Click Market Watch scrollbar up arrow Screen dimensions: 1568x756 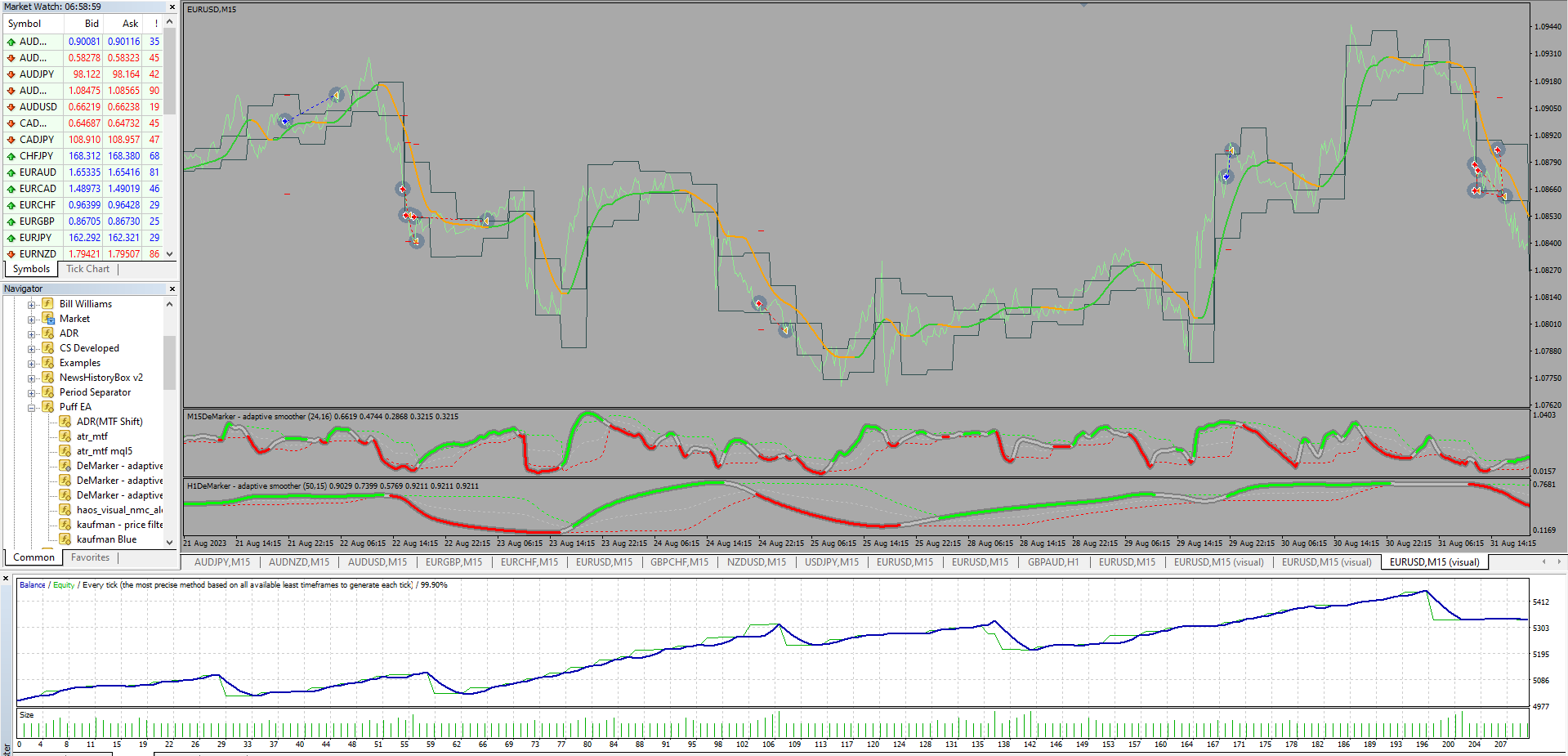[x=170, y=23]
